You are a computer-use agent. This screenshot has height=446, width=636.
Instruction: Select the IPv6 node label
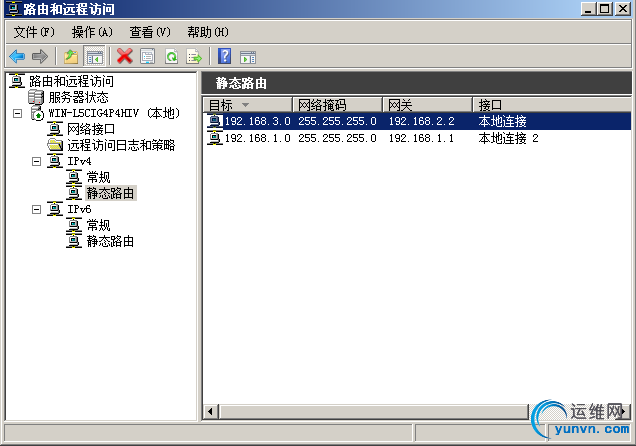tap(79, 209)
